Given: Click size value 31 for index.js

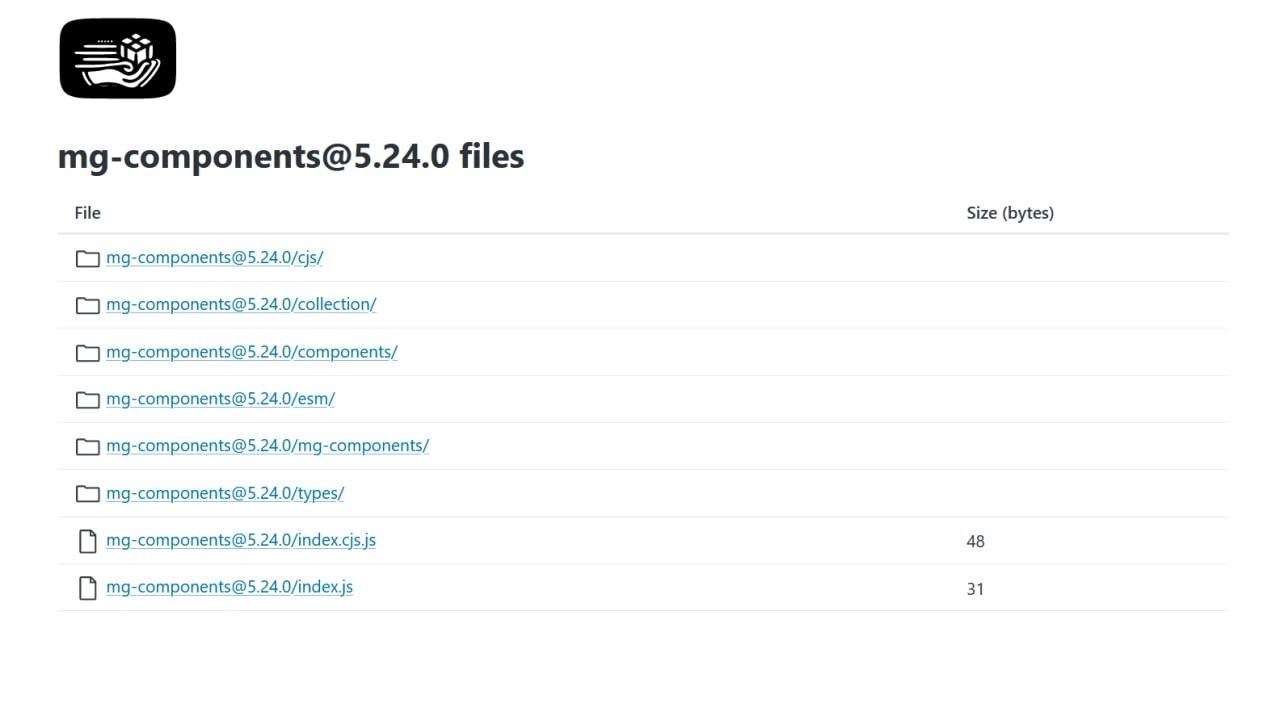Looking at the screenshot, I should (x=976, y=588).
